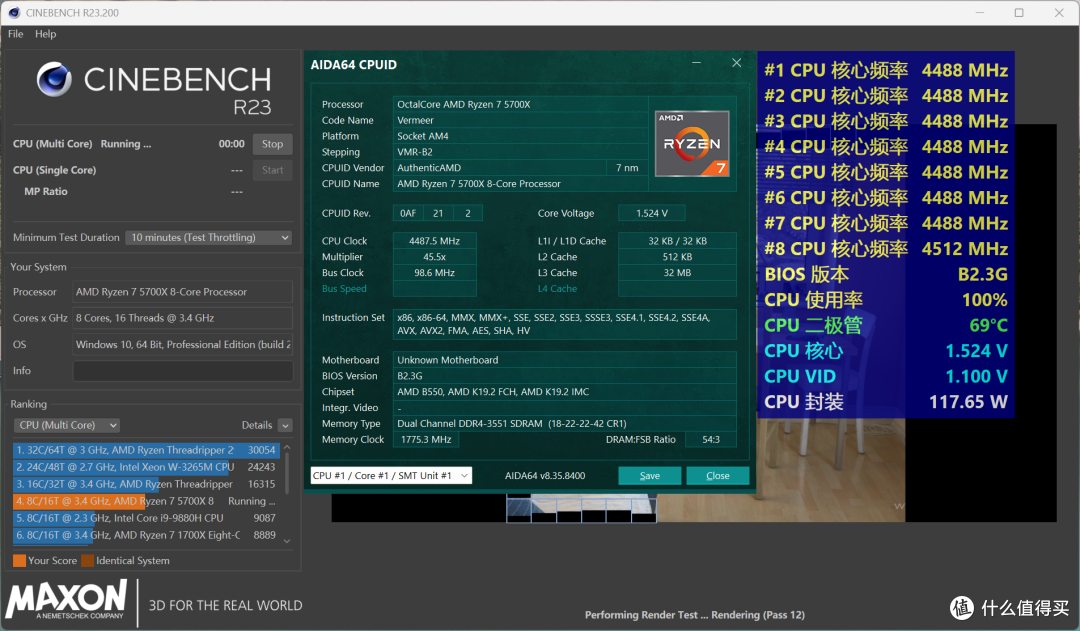Click the Performing Render Test status text

pos(694,615)
